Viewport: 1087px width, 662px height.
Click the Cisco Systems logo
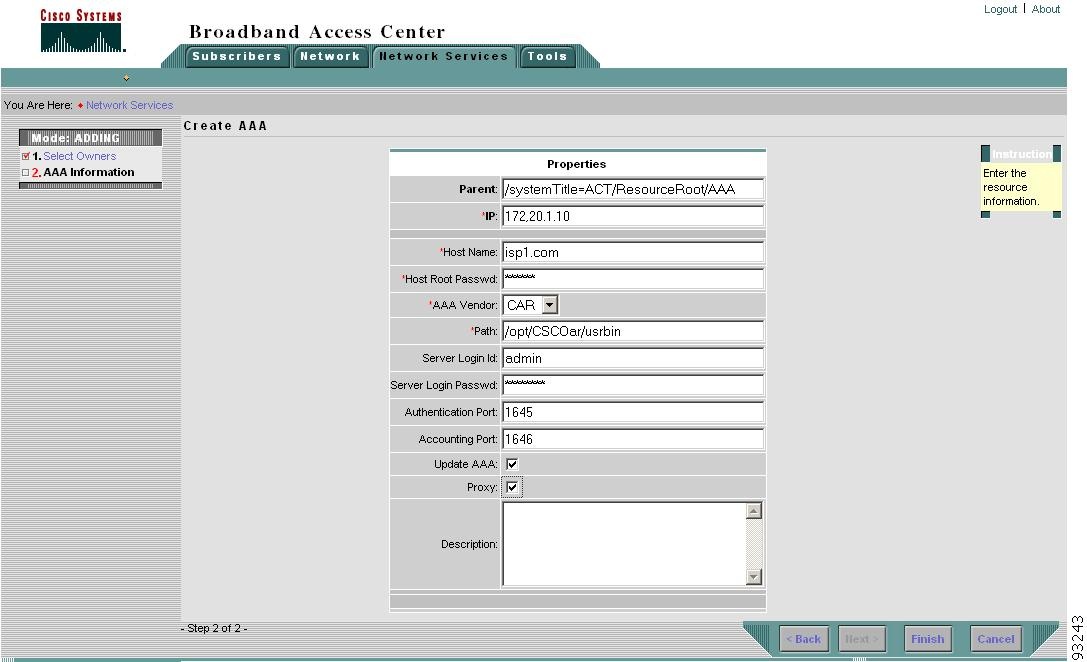coord(82,31)
